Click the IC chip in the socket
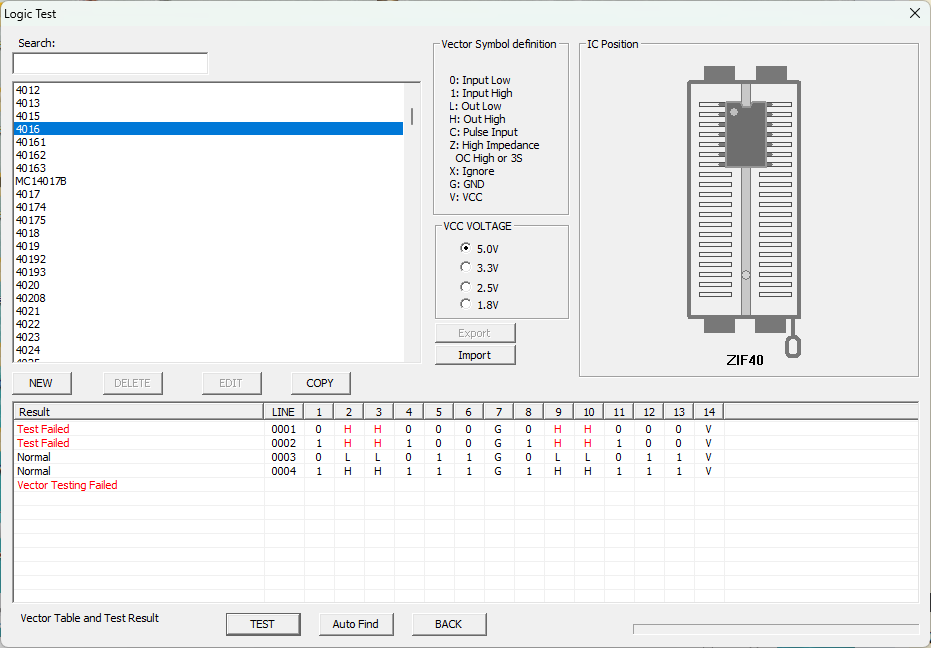 click(745, 134)
